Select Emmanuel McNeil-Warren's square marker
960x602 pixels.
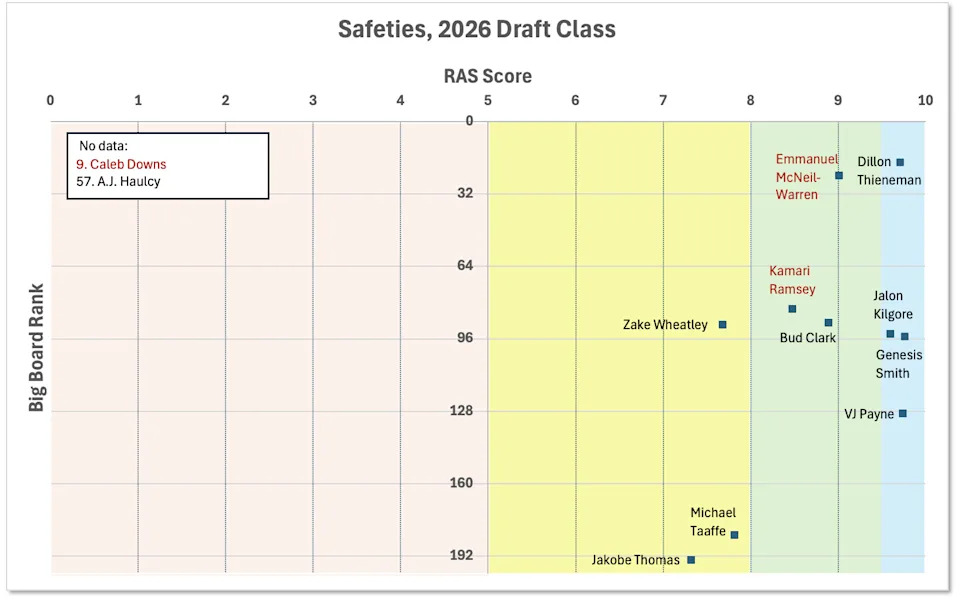pyautogui.click(x=839, y=175)
